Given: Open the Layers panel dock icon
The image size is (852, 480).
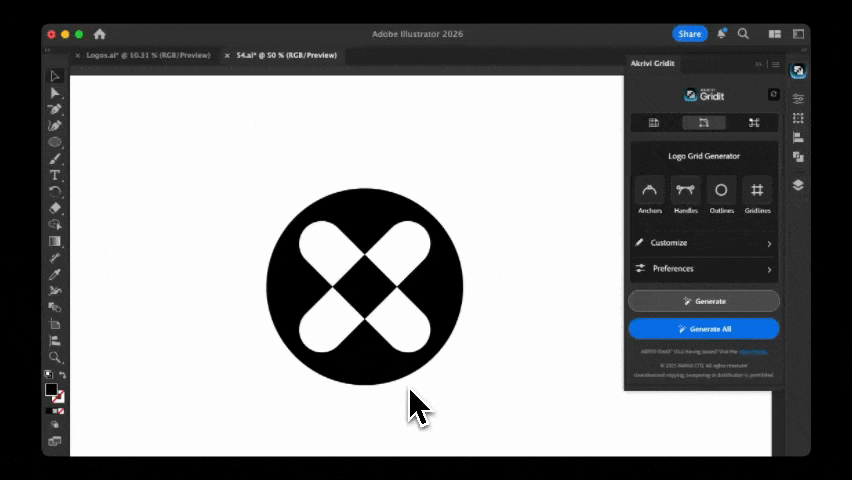Looking at the screenshot, I should (x=798, y=185).
